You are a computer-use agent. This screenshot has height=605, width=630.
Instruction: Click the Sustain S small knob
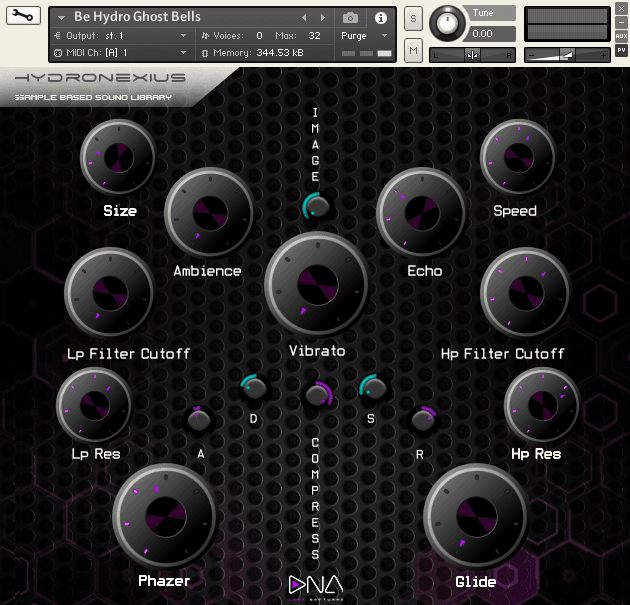(x=373, y=388)
